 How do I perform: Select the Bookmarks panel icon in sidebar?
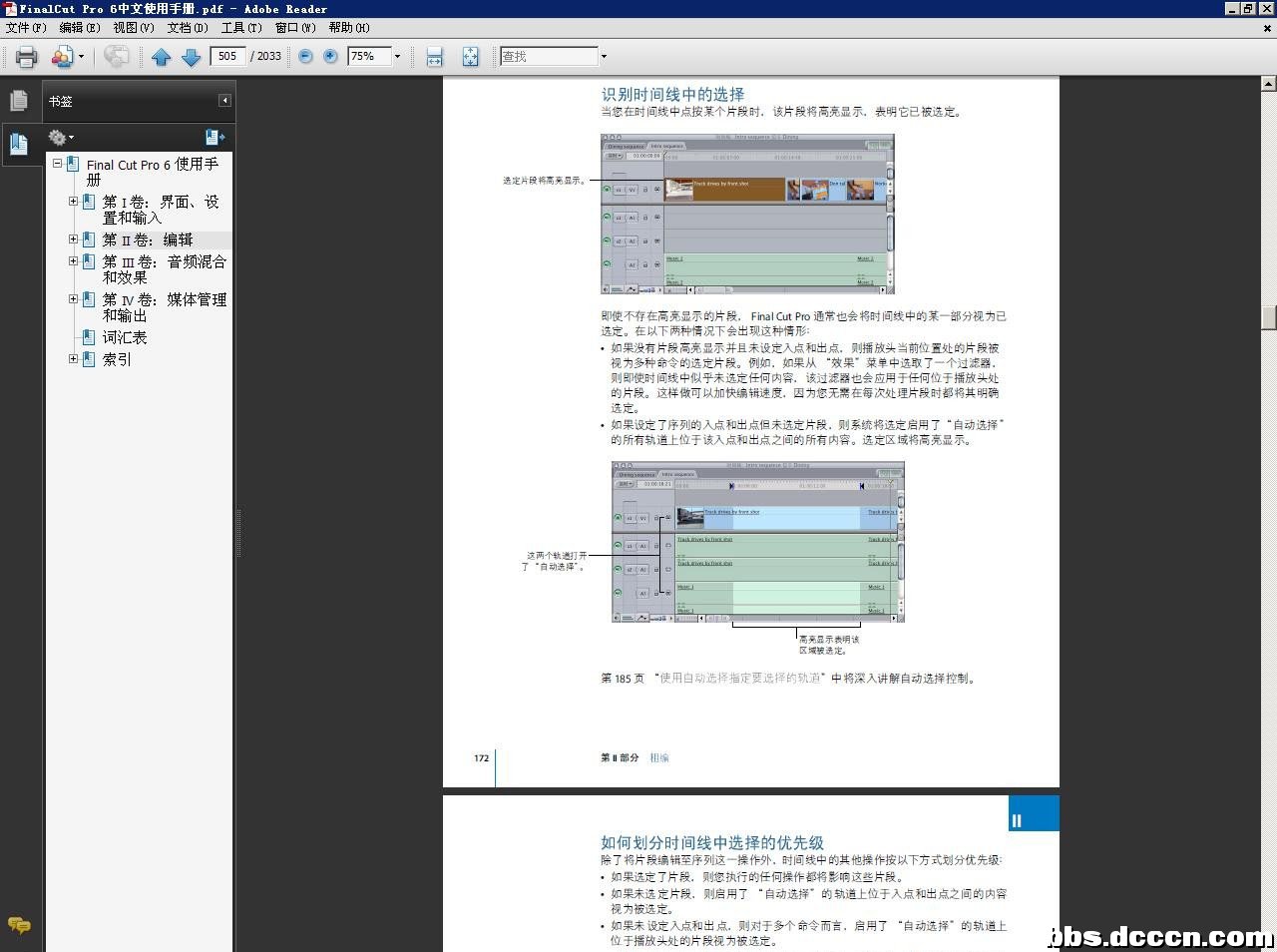pos(19,145)
